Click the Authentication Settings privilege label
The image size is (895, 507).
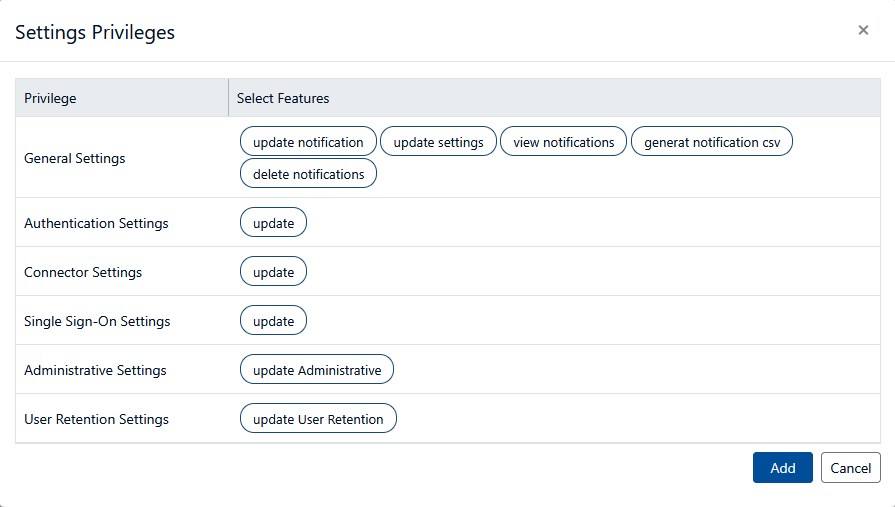tap(96, 223)
